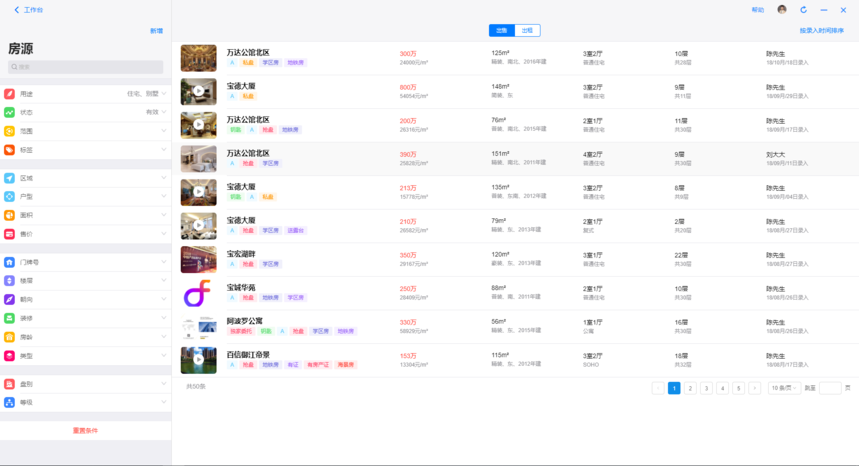Open the user avatar at top right
Screen dimensions: 859x466
[782, 9]
